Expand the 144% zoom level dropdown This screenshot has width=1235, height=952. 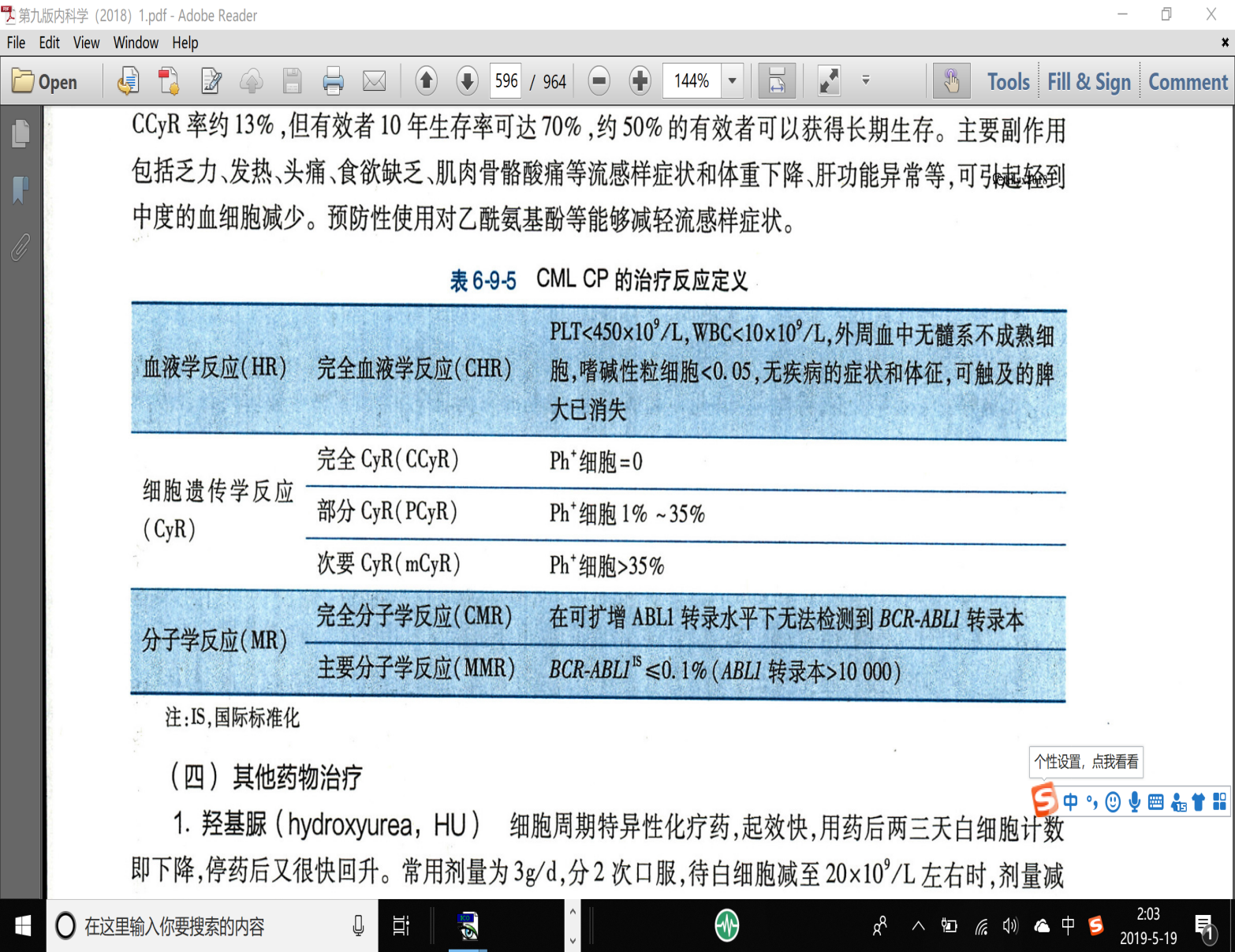733,81
